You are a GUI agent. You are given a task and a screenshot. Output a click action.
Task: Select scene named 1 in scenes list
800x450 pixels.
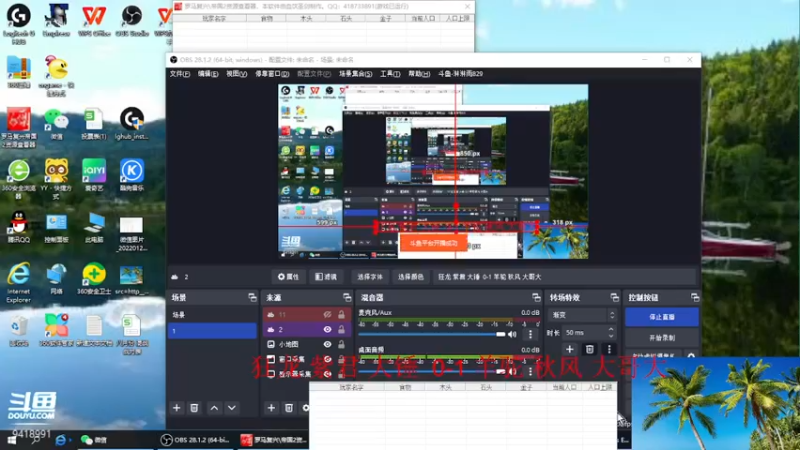212,331
